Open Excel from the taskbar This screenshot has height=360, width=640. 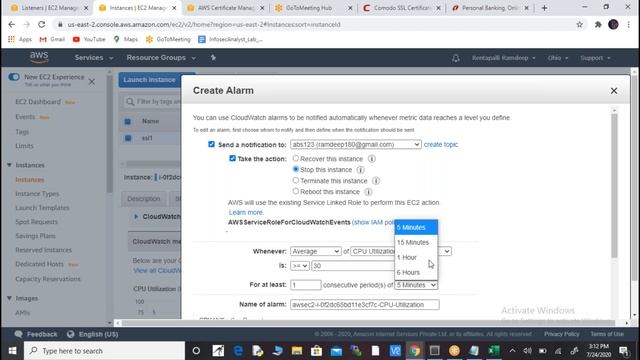coord(494,351)
